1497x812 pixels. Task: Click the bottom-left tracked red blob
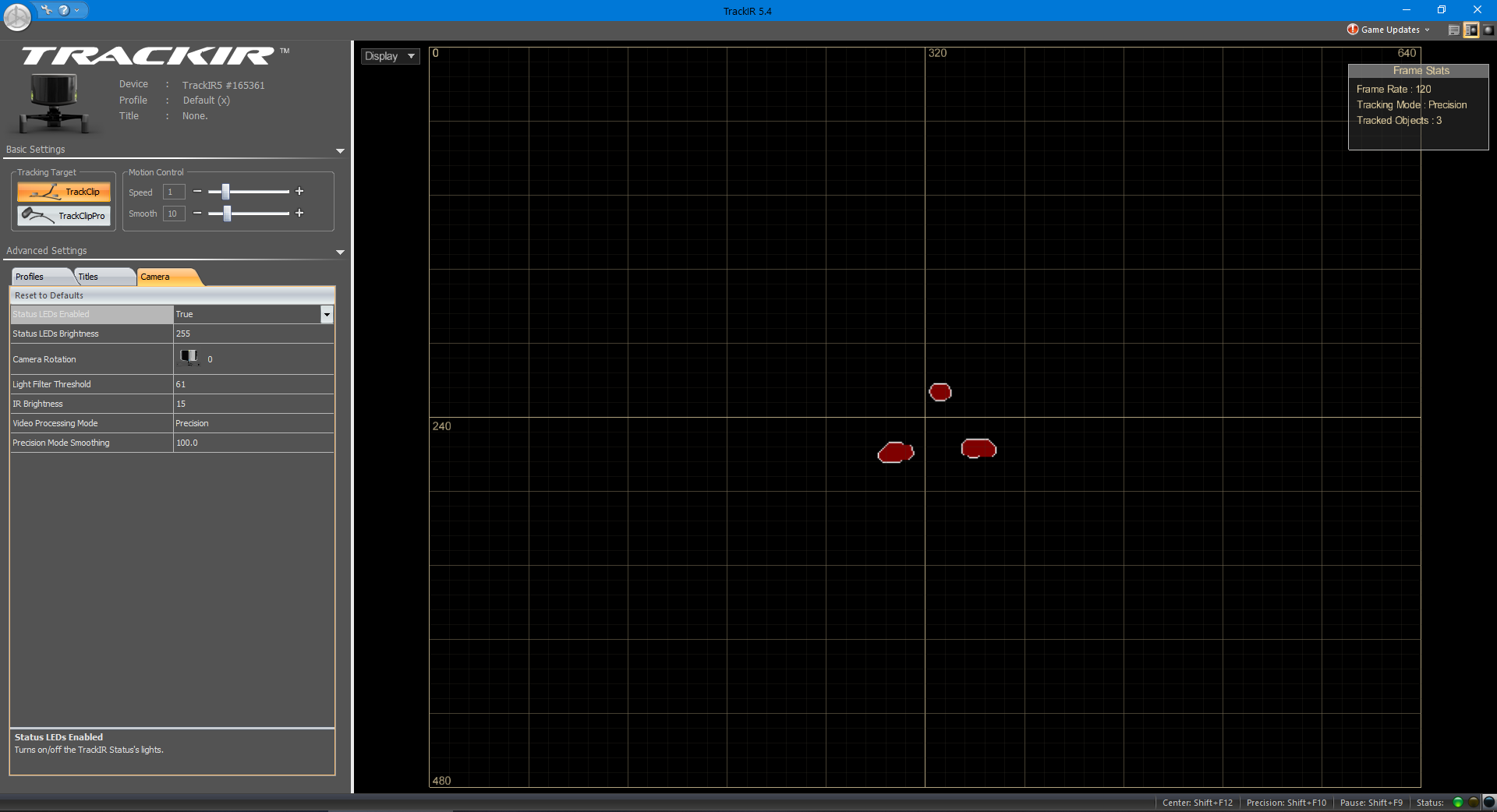click(896, 452)
